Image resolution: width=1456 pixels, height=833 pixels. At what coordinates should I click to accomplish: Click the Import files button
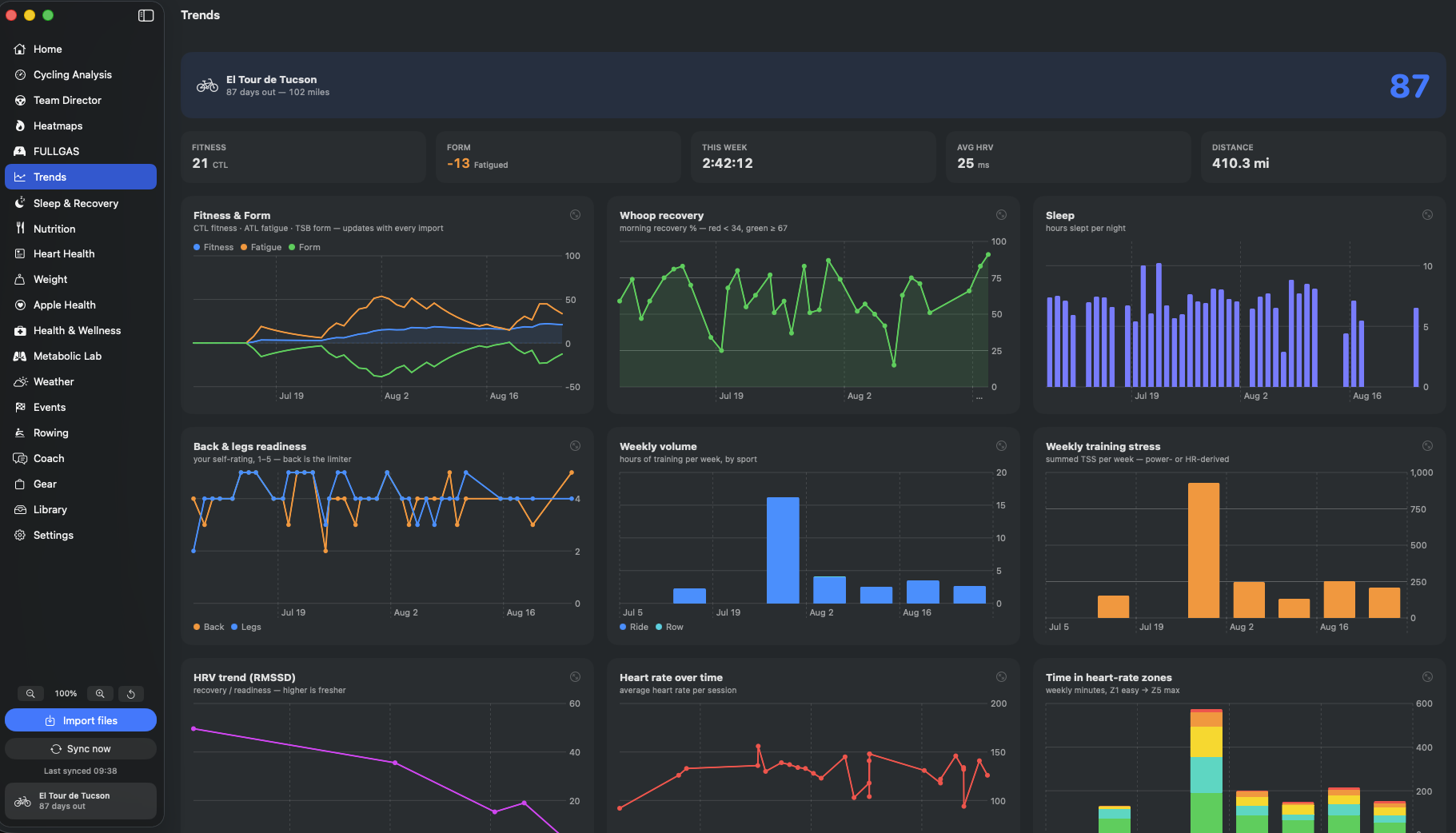coord(81,720)
